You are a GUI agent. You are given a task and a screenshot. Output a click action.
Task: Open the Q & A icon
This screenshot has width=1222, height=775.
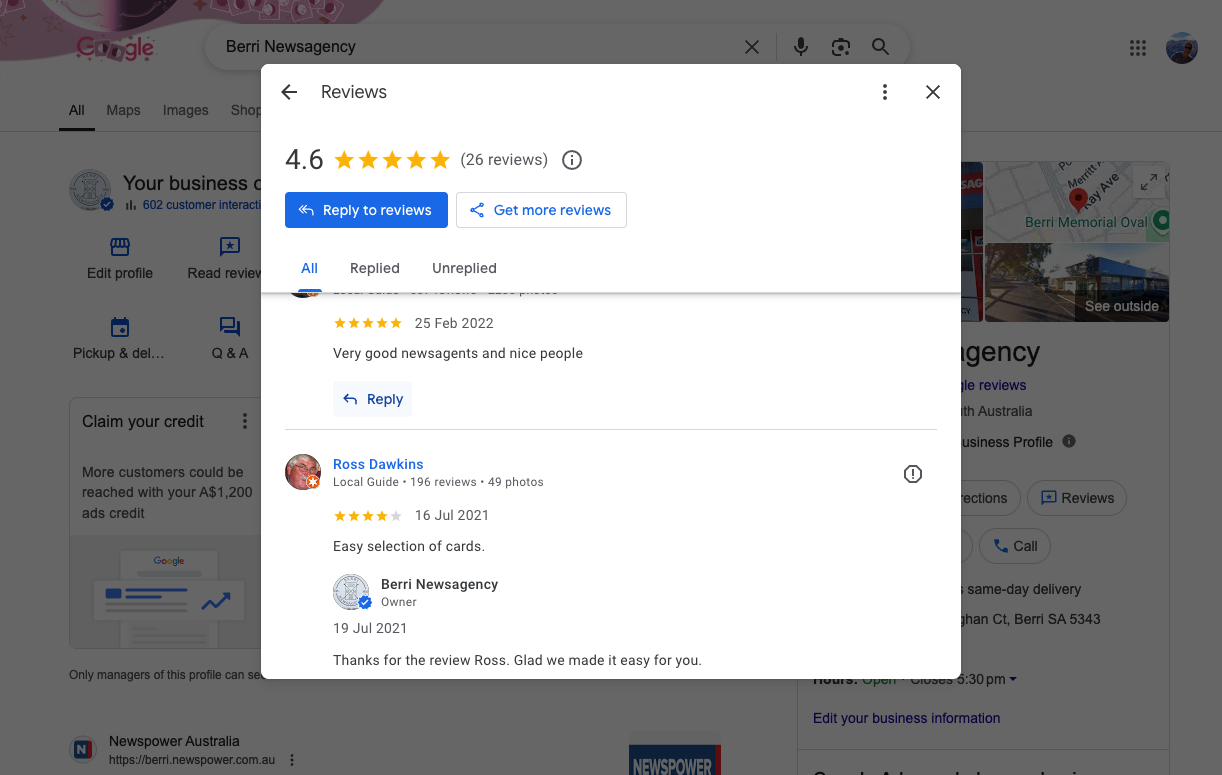pos(230,327)
